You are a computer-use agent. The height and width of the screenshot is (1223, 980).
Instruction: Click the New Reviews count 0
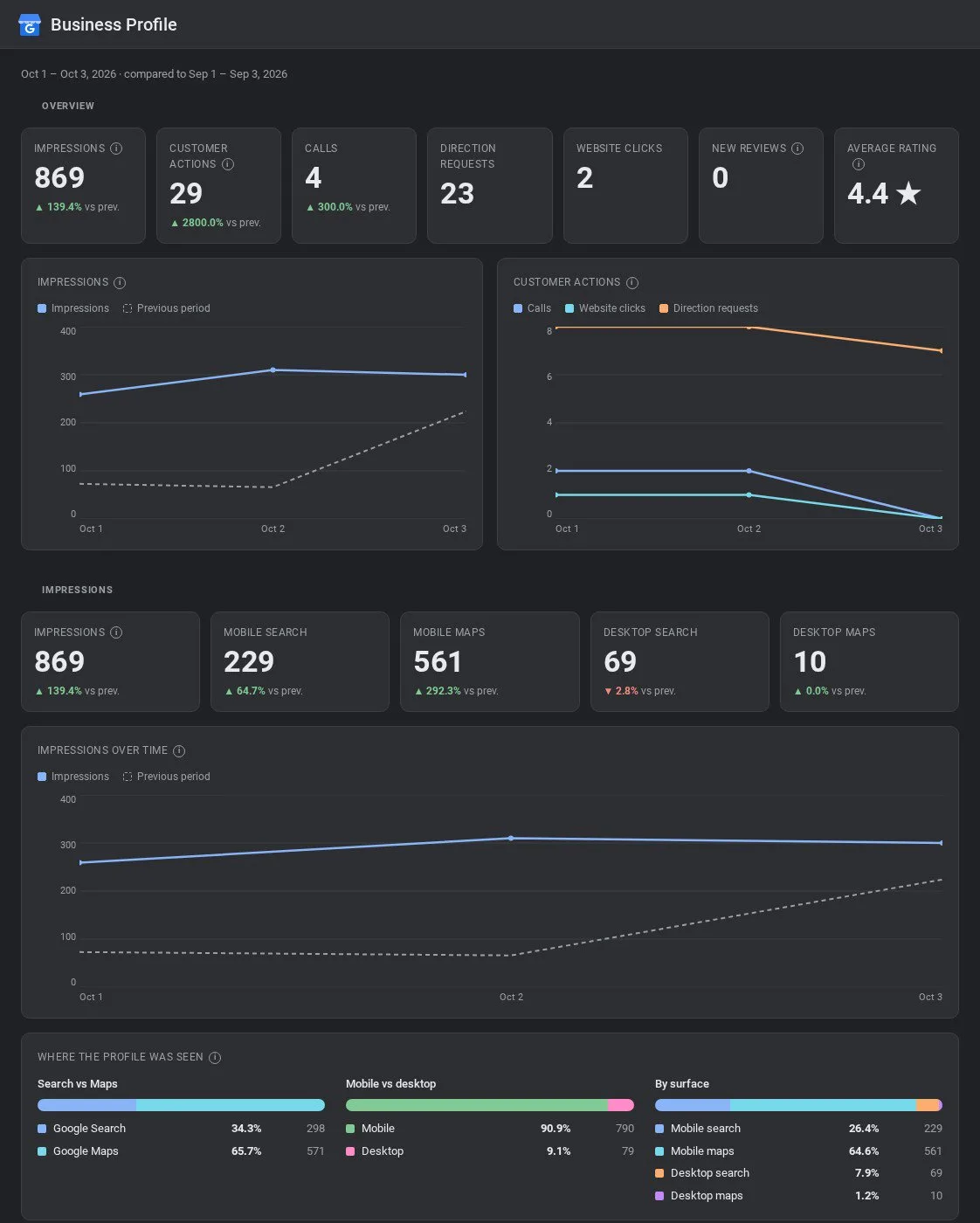720,178
